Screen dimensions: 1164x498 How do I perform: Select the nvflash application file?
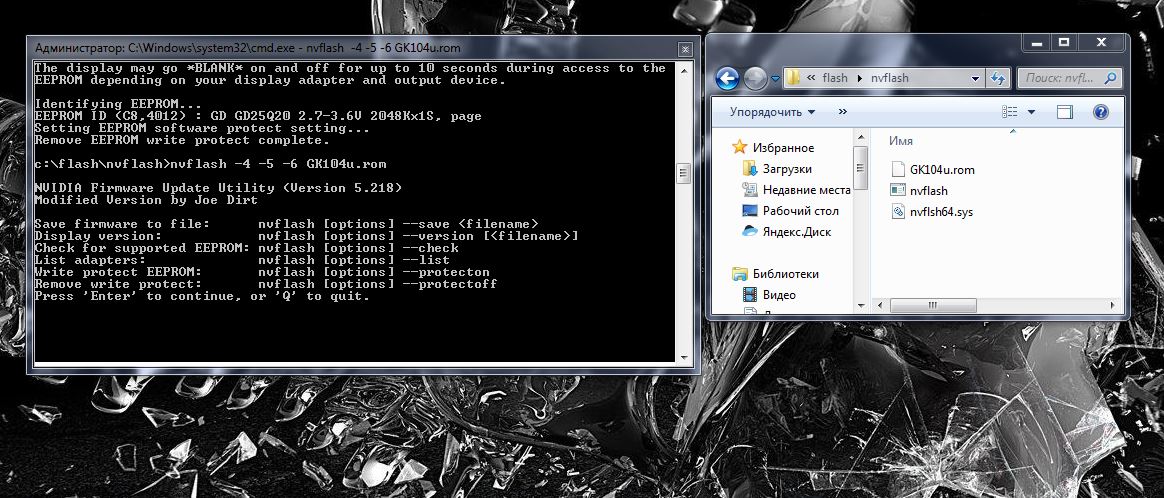pos(929,191)
